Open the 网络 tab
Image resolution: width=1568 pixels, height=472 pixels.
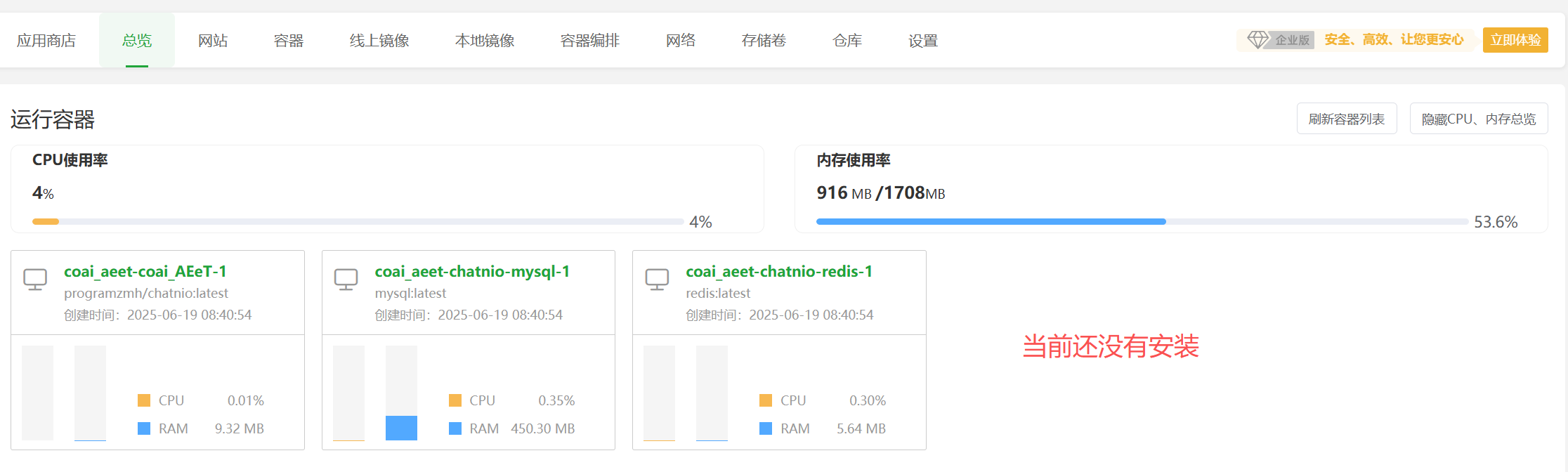tap(681, 41)
